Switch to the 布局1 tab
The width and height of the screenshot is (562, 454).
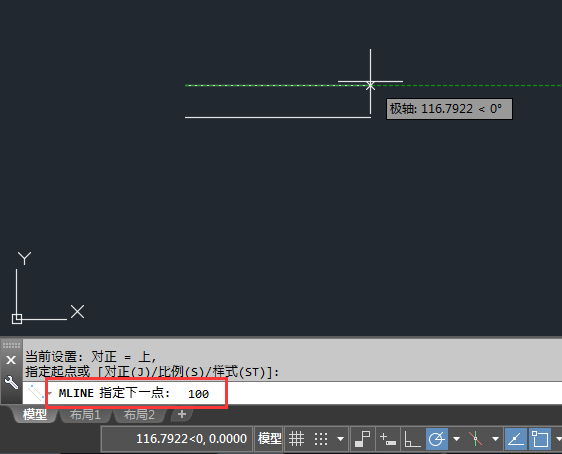click(x=85, y=415)
